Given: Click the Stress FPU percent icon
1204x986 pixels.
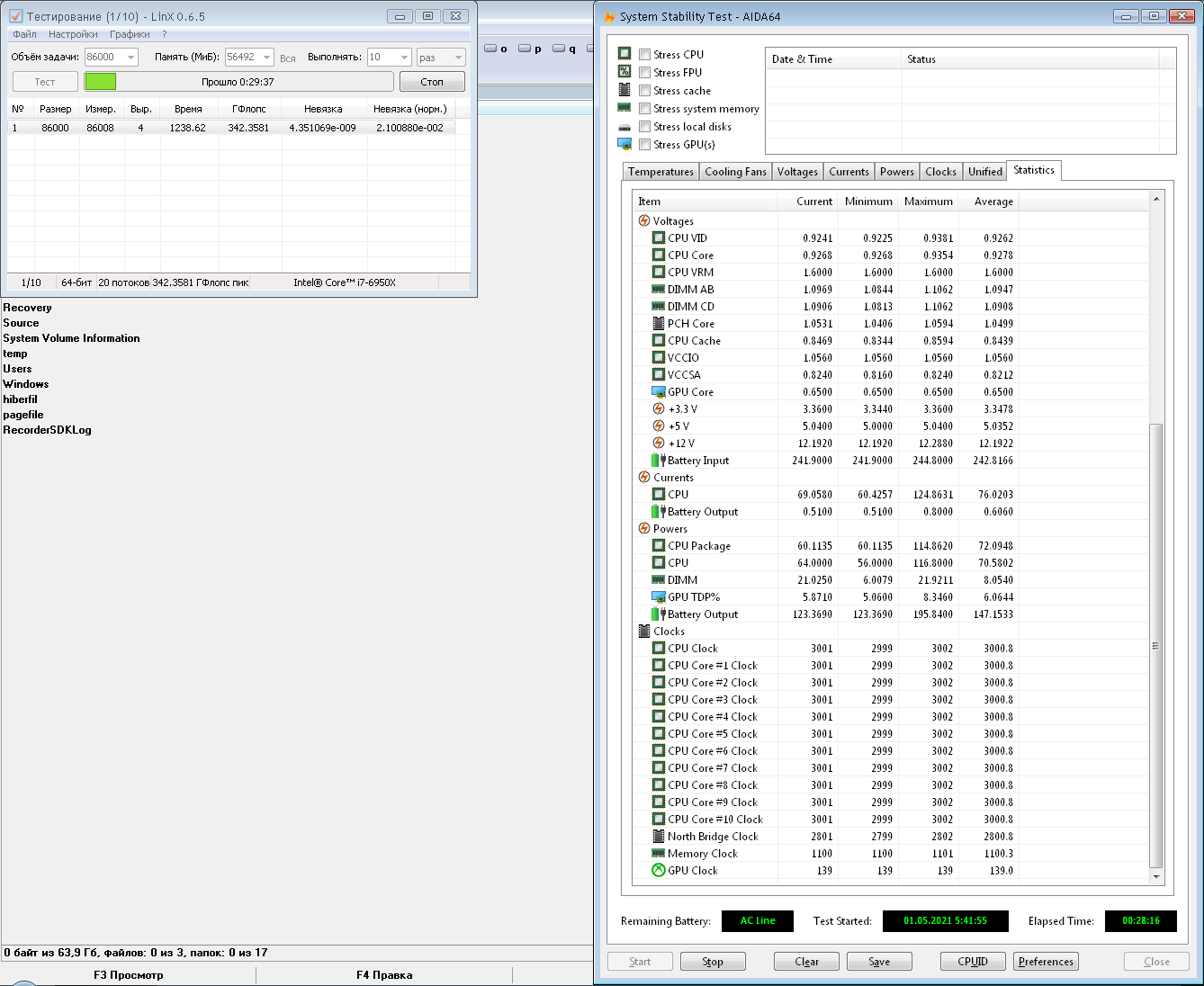Looking at the screenshot, I should click(624, 72).
